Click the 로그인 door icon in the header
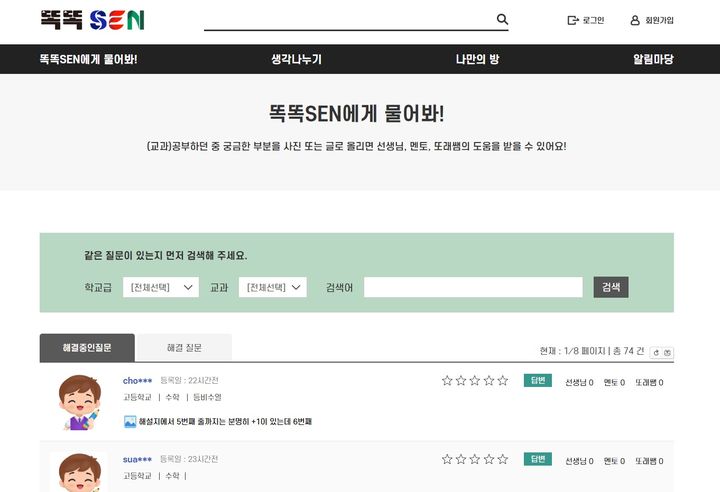Screen dimensions: 720x492 (573, 20)
